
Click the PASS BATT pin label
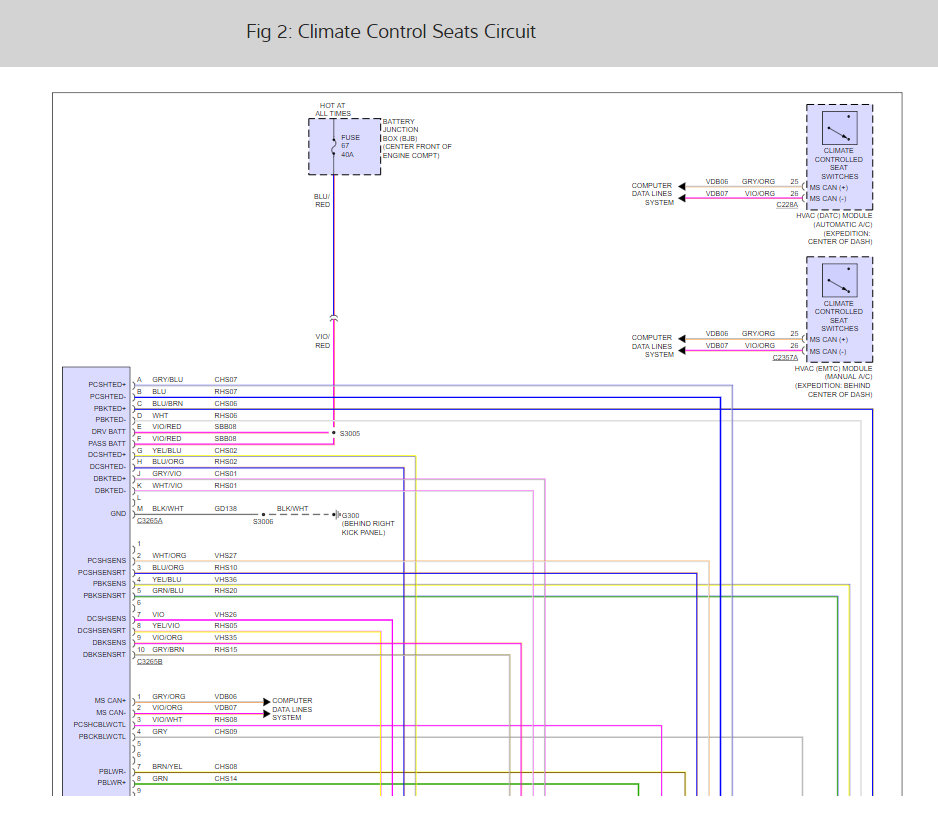point(107,443)
